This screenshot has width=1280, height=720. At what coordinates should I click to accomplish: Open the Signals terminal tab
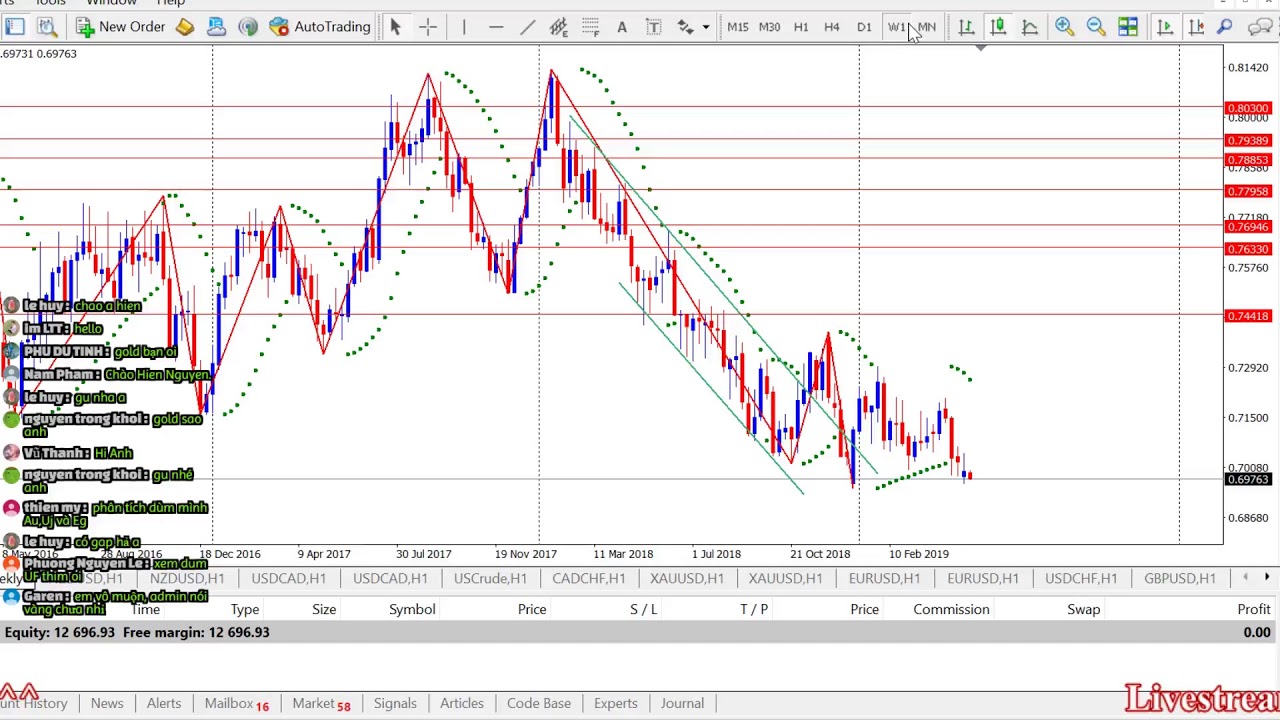395,703
